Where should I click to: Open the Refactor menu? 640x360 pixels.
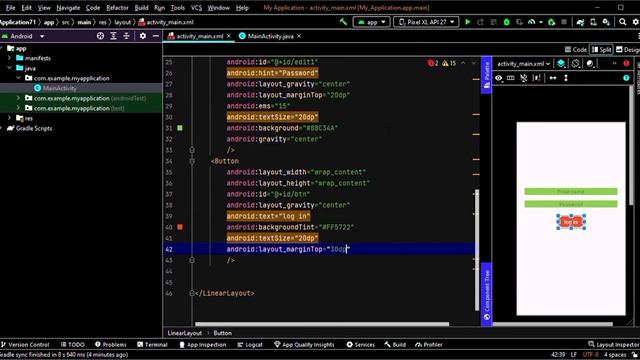coord(117,8)
